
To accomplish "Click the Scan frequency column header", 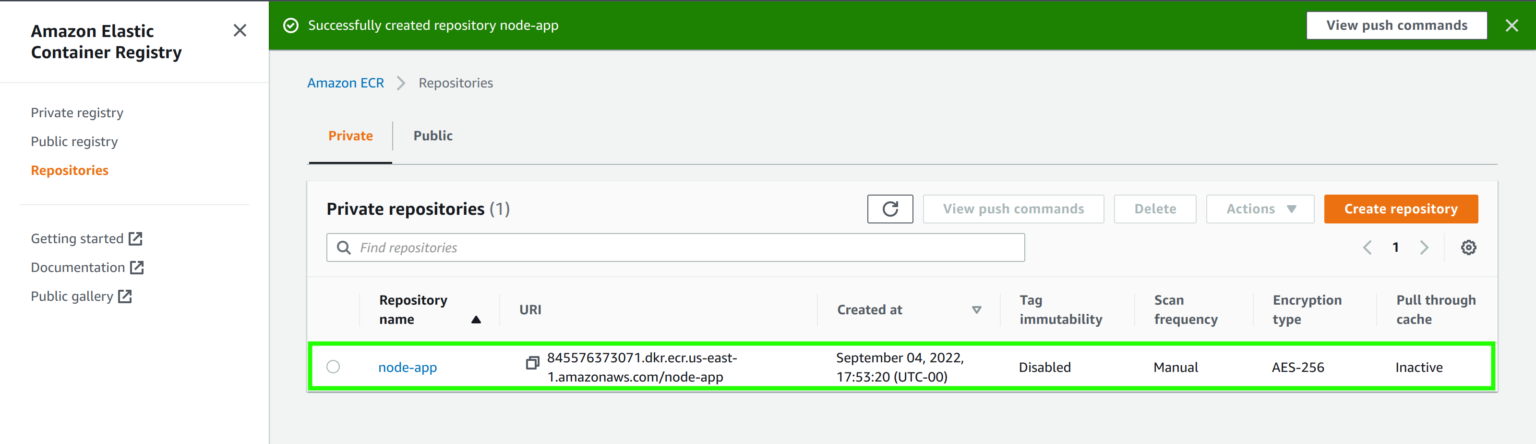I will coord(1186,310).
